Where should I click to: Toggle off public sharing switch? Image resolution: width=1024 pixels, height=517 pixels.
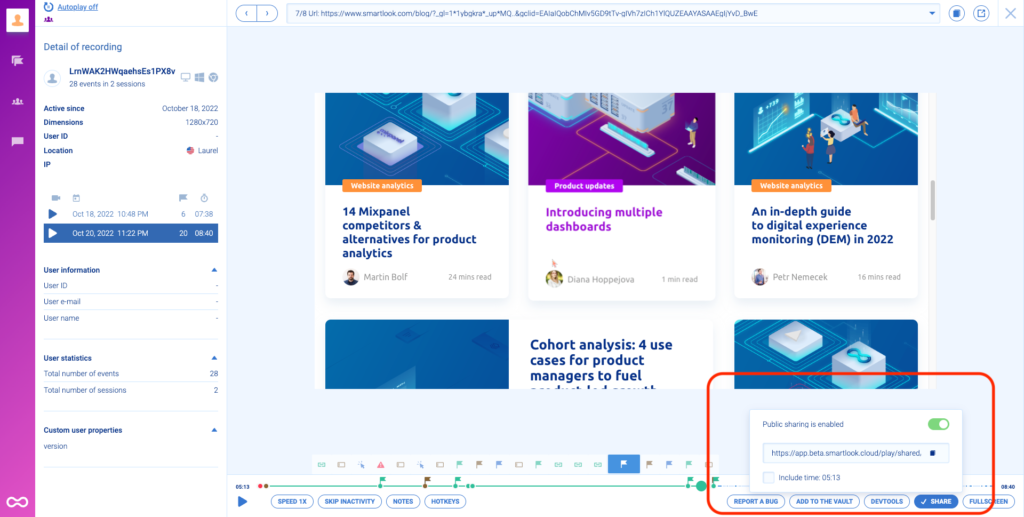(938, 424)
